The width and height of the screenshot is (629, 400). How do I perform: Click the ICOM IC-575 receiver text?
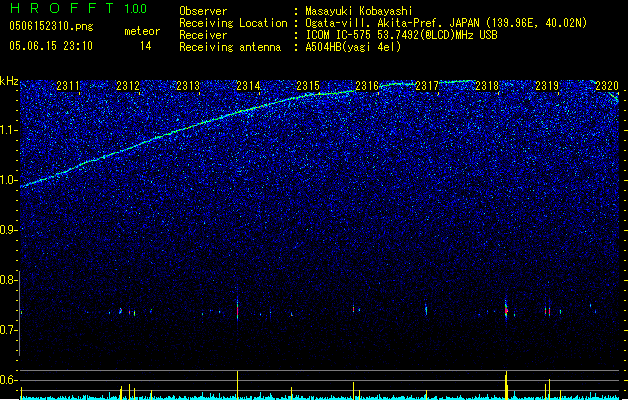[401, 35]
